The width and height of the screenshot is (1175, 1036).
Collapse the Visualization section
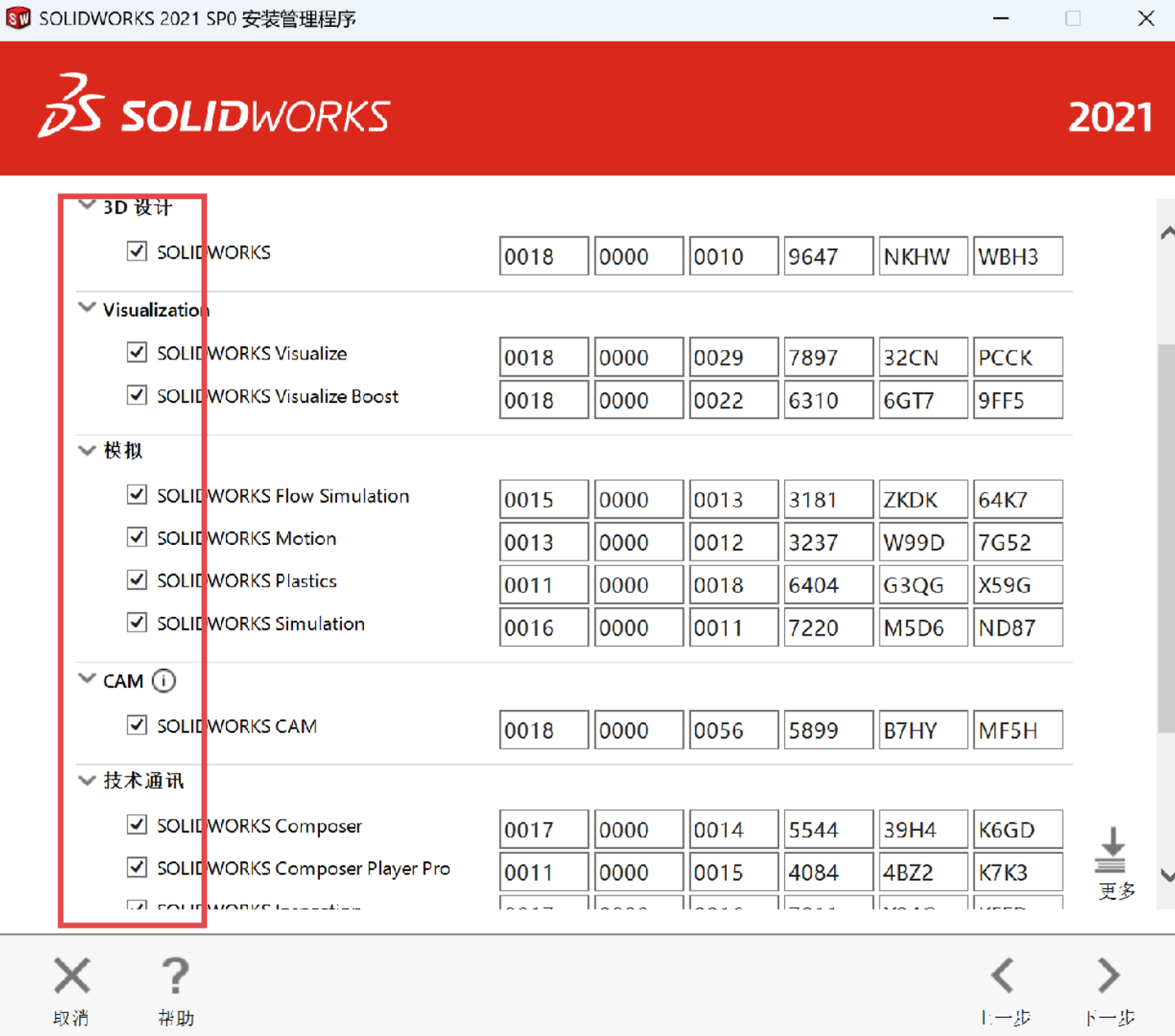(86, 308)
